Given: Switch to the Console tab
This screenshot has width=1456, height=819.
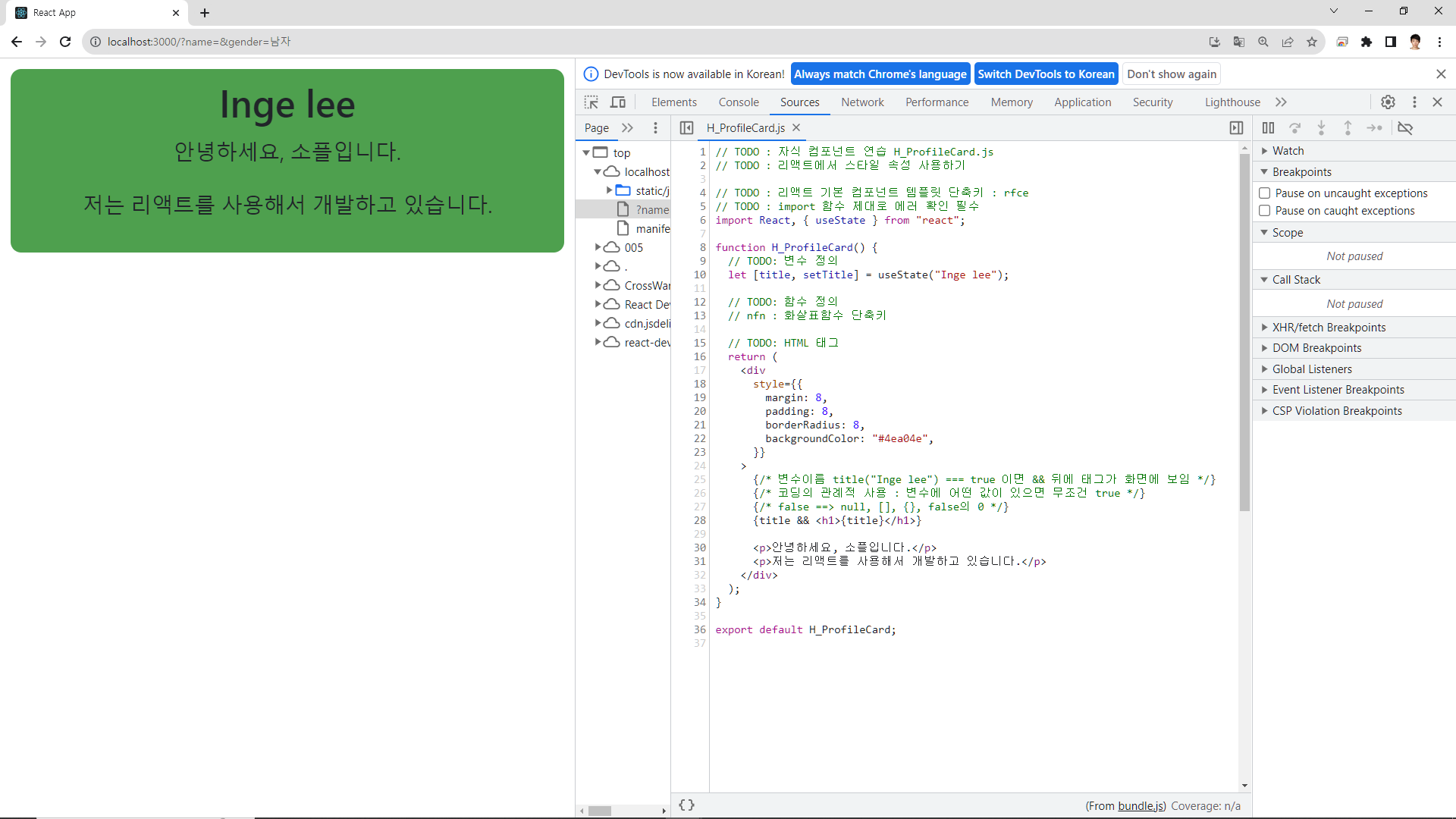Looking at the screenshot, I should 738,102.
